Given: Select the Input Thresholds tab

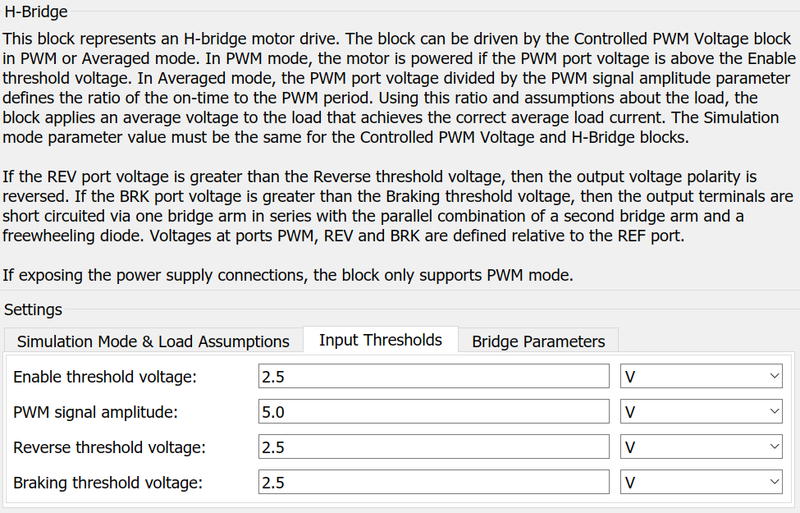Looking at the screenshot, I should tap(380, 340).
